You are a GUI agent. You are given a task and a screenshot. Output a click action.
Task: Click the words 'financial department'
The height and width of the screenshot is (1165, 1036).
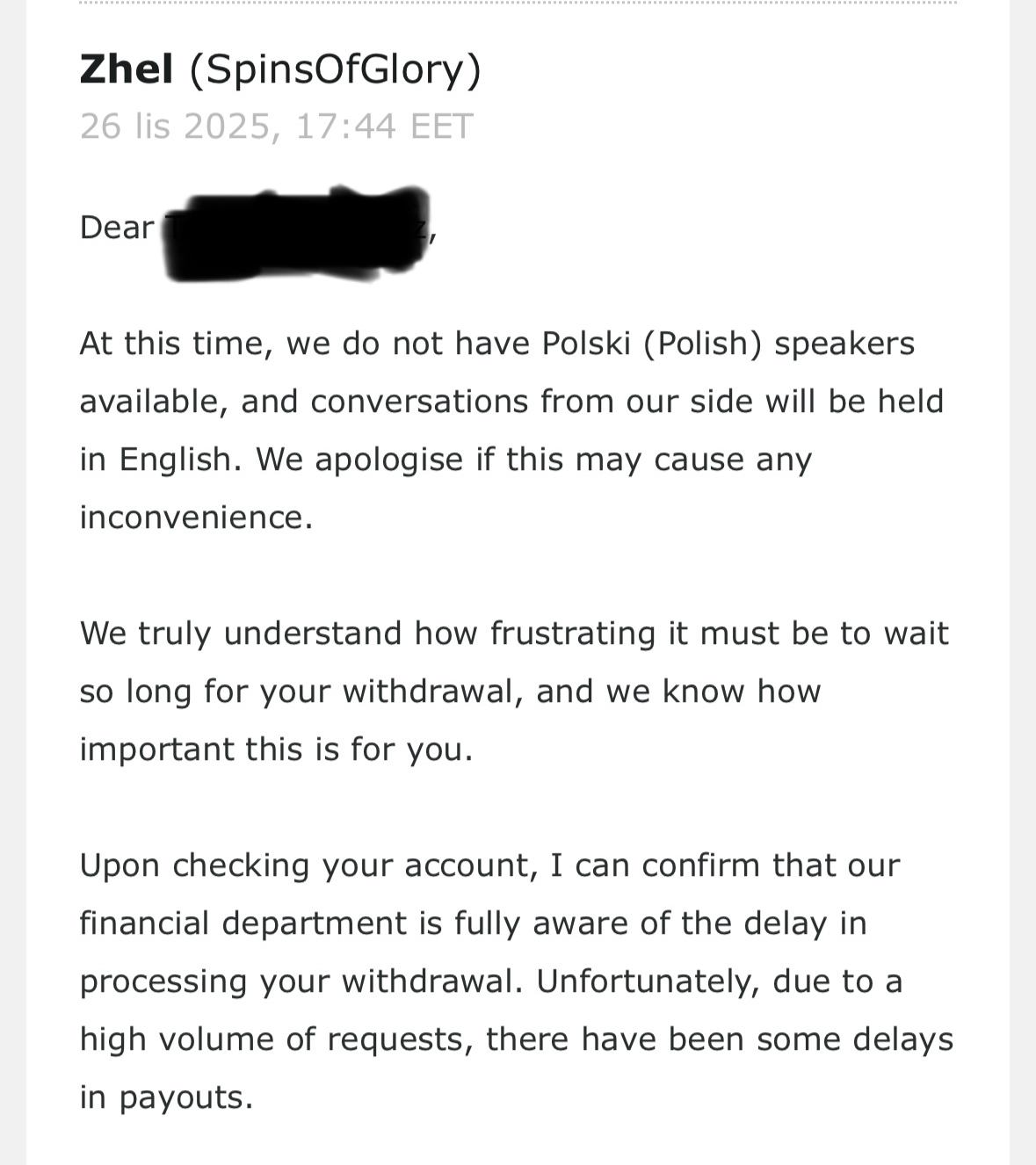point(243,923)
